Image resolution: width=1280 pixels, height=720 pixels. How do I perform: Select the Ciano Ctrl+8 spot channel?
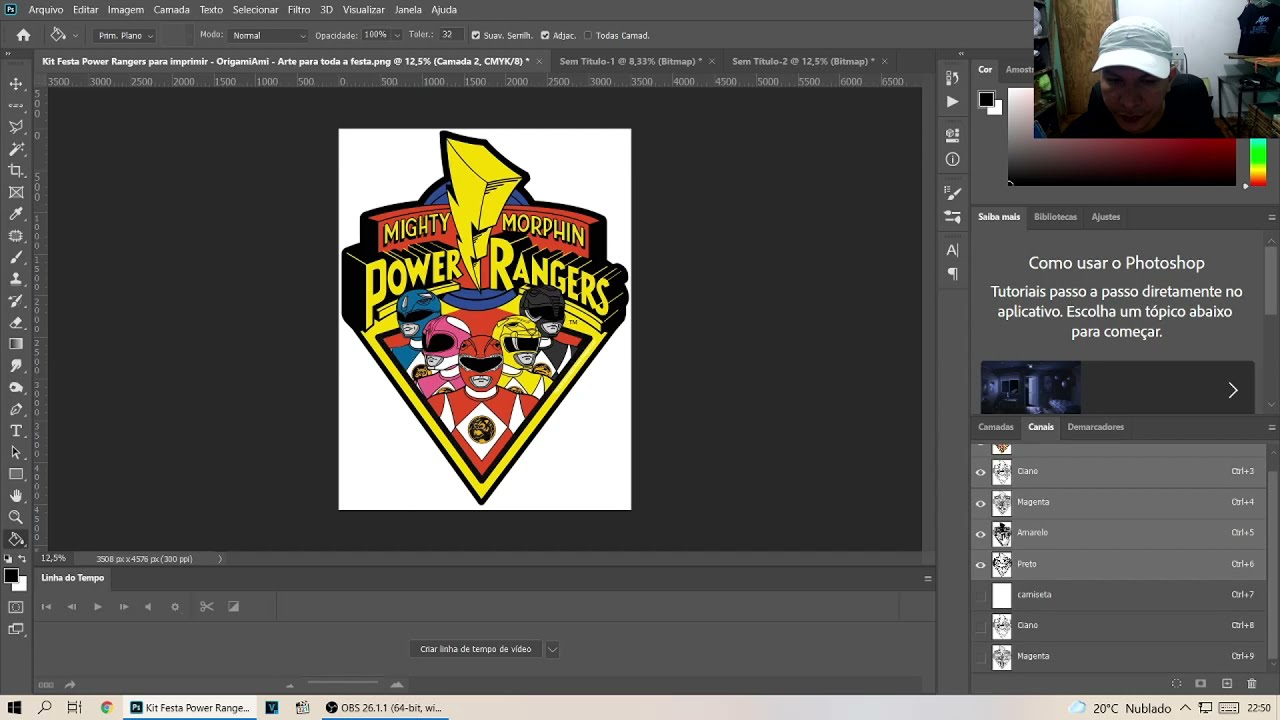pyautogui.click(x=1120, y=626)
